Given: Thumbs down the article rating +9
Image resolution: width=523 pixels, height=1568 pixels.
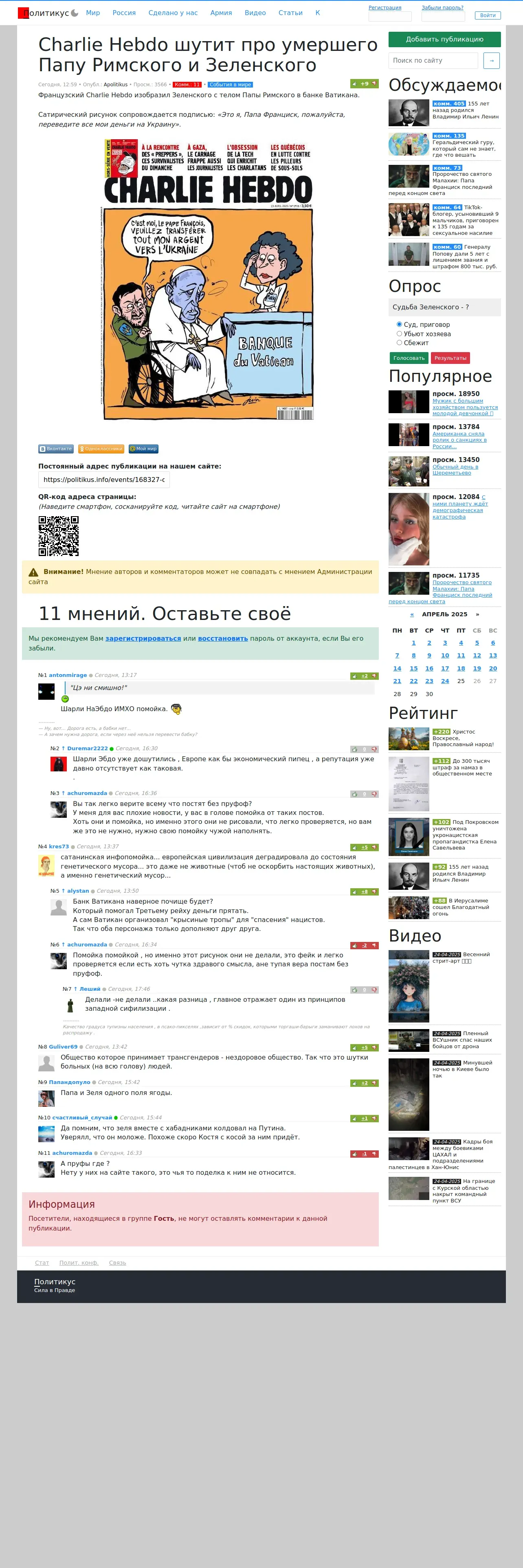Looking at the screenshot, I should (374, 83).
